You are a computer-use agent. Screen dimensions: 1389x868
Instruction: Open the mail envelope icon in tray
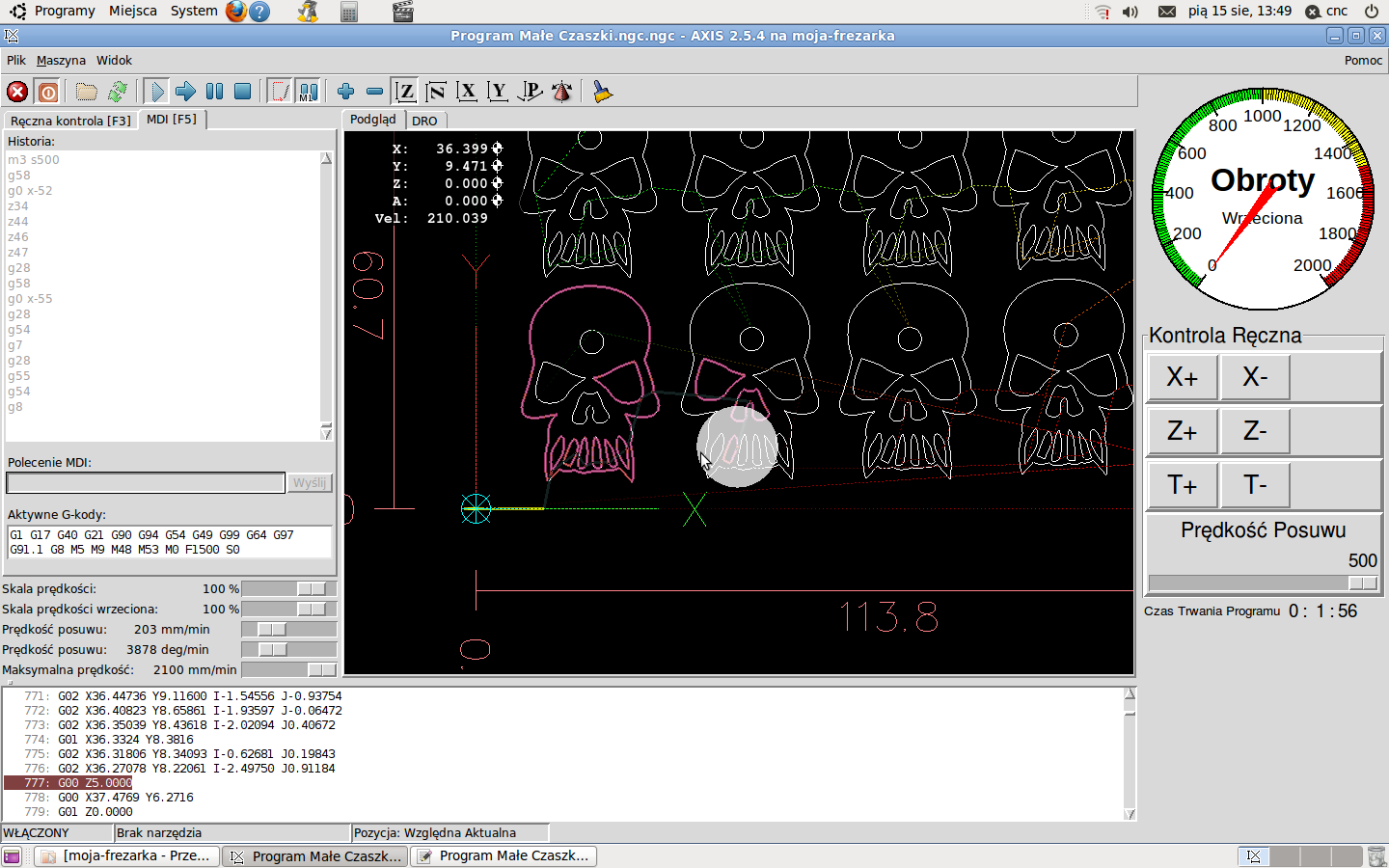click(1167, 12)
